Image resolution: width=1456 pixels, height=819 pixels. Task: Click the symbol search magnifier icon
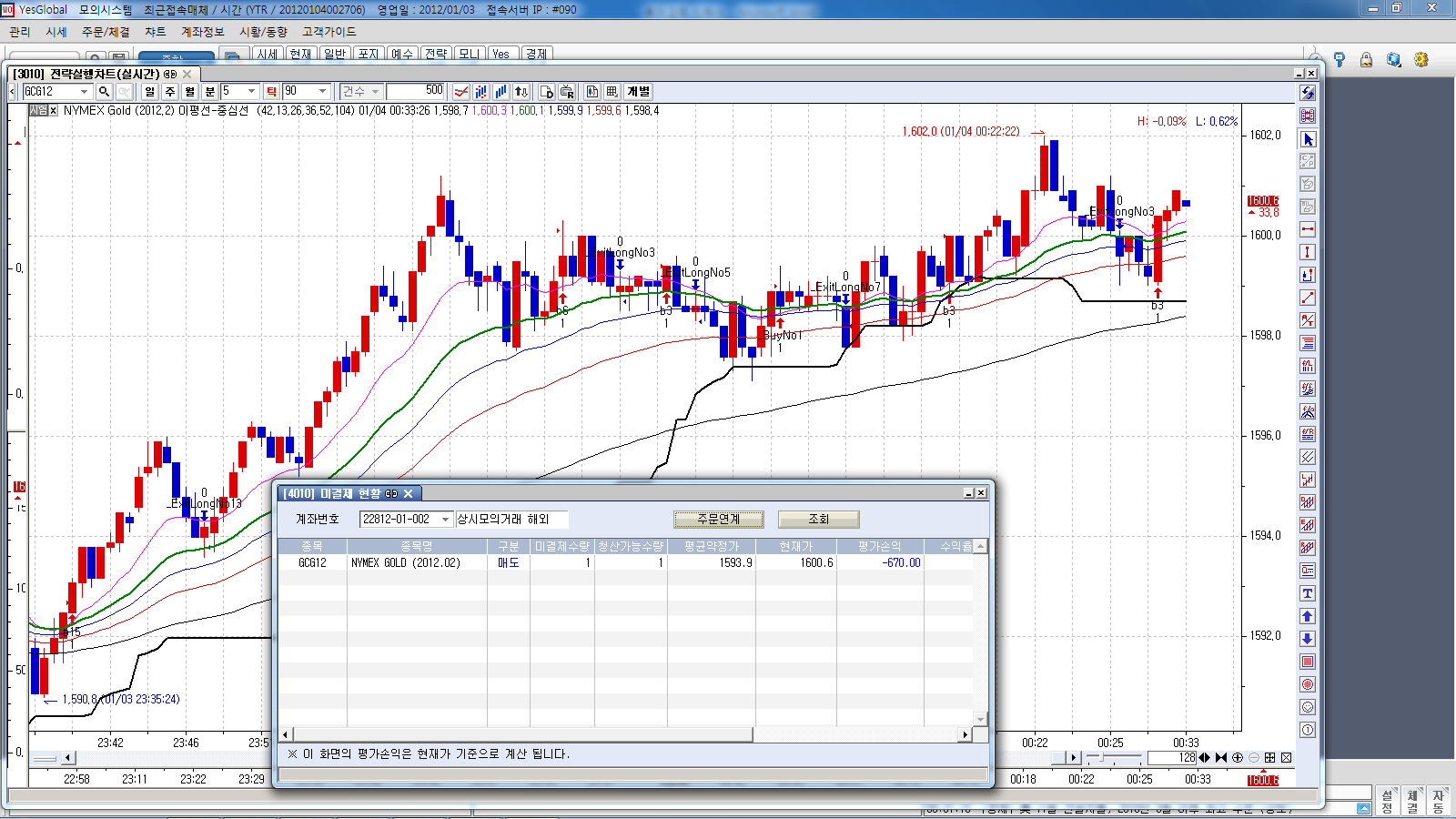(x=104, y=92)
